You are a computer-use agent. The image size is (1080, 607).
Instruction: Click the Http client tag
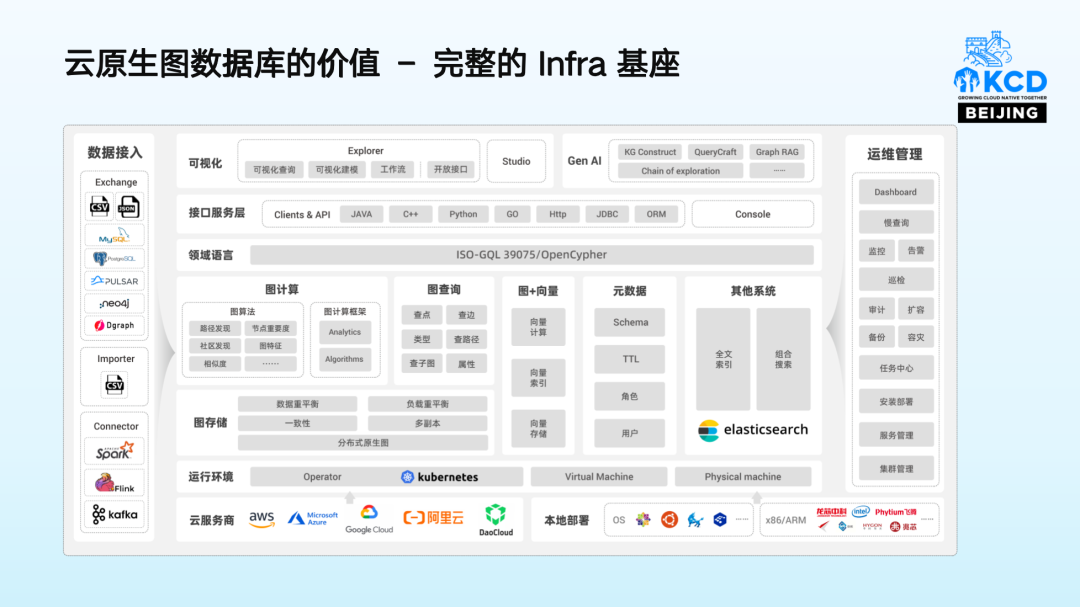pos(558,214)
